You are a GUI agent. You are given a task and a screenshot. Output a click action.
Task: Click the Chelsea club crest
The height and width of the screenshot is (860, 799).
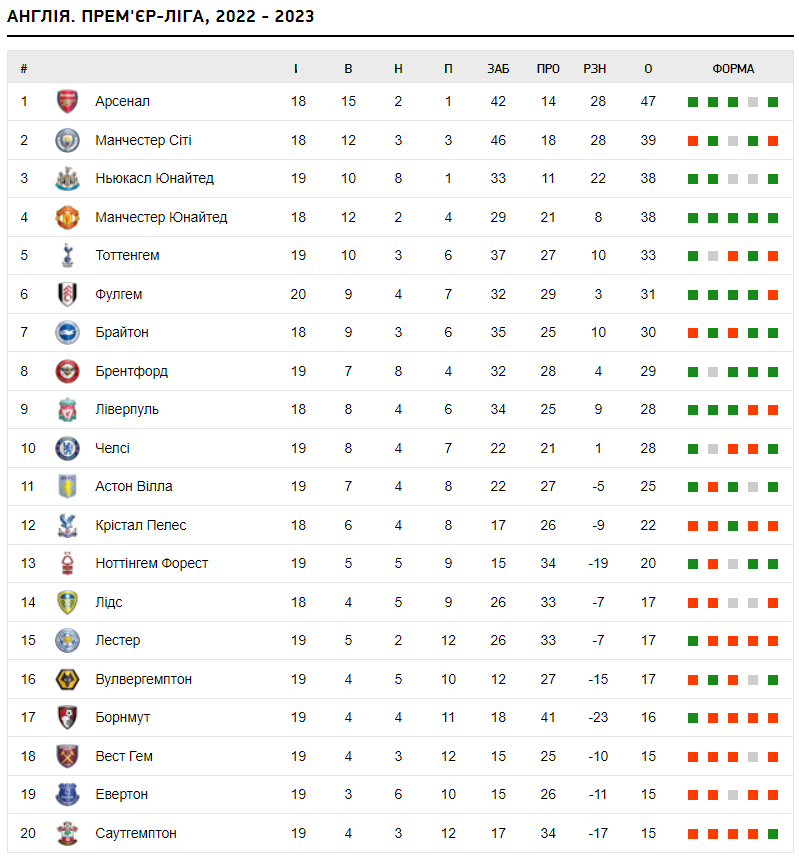point(67,448)
